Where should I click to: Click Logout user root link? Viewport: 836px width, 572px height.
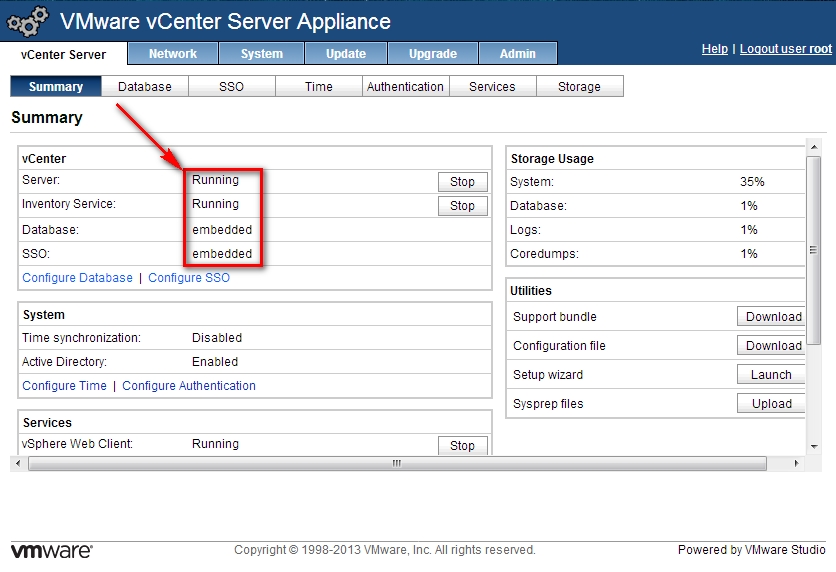coord(785,49)
